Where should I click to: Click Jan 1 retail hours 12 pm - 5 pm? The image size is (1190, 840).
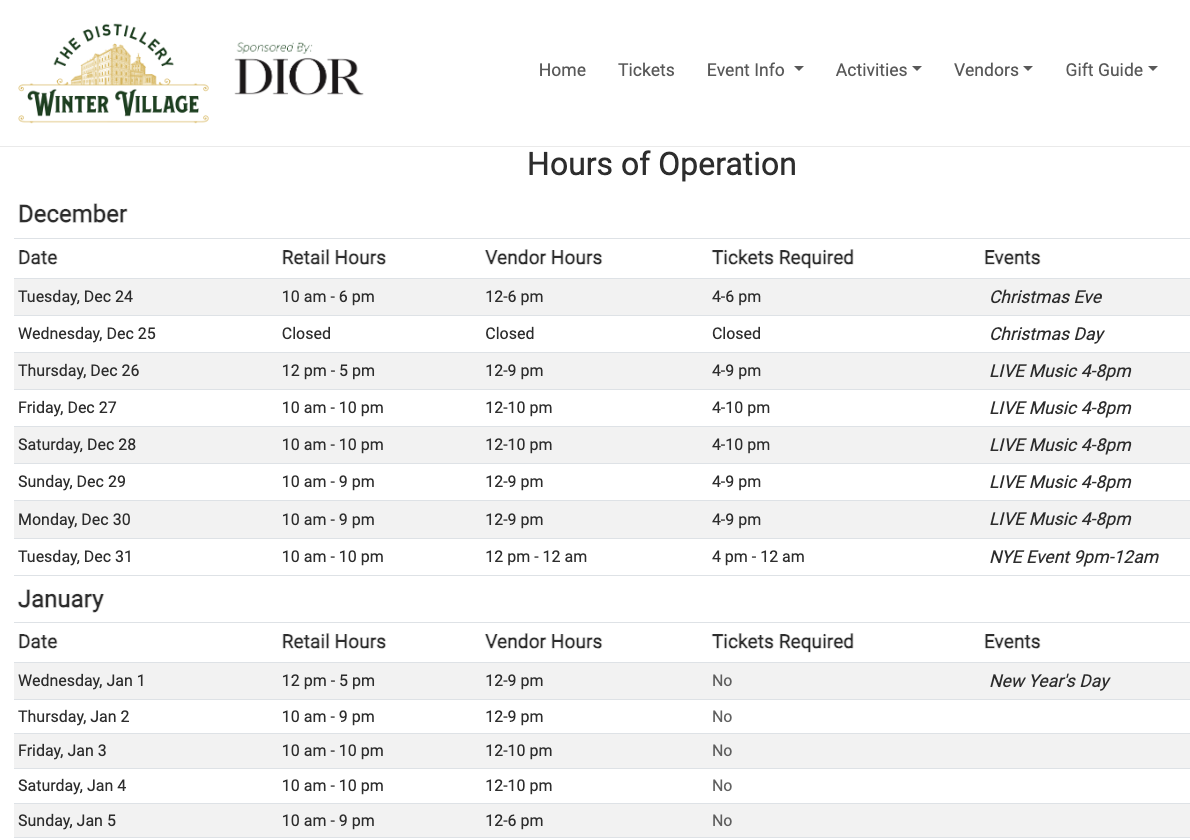point(328,681)
